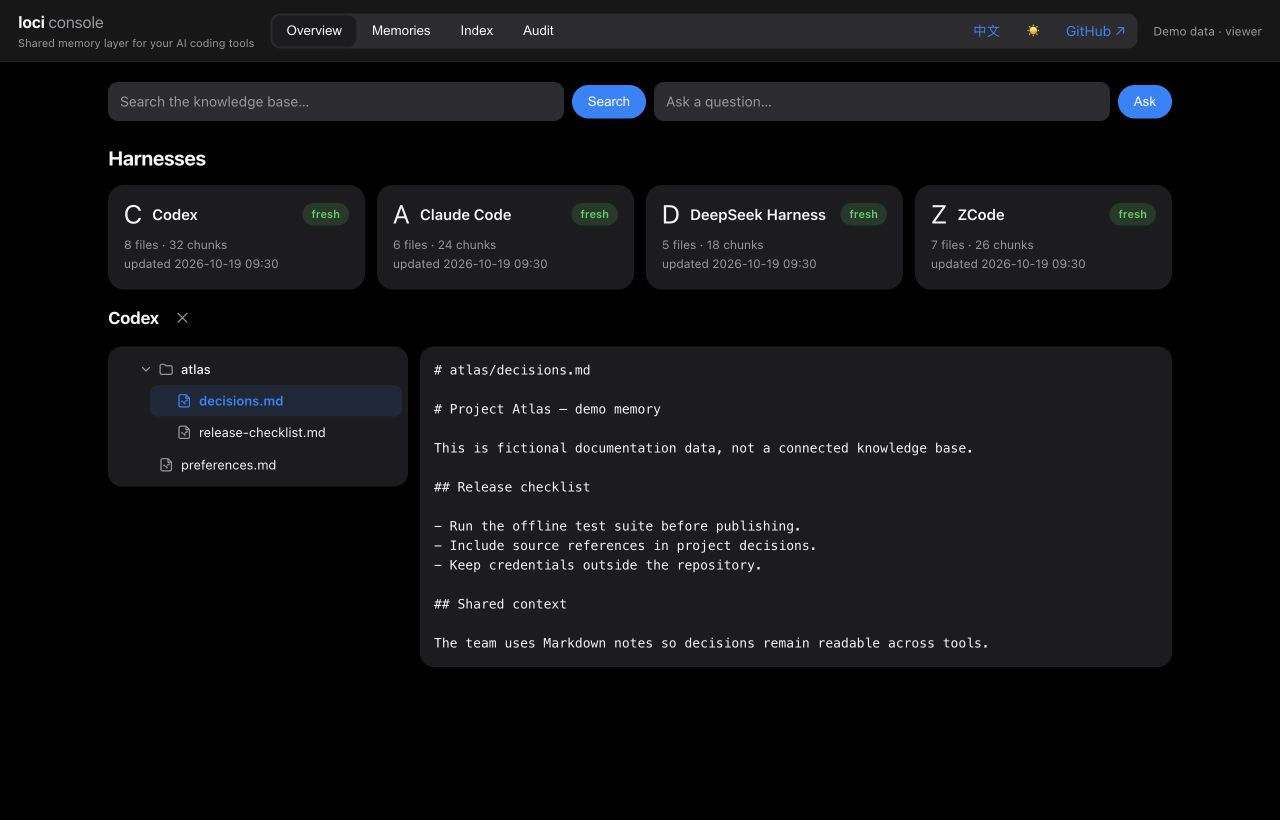Click the decisions.md file icon
Viewport: 1280px width, 820px height.
[x=184, y=401]
